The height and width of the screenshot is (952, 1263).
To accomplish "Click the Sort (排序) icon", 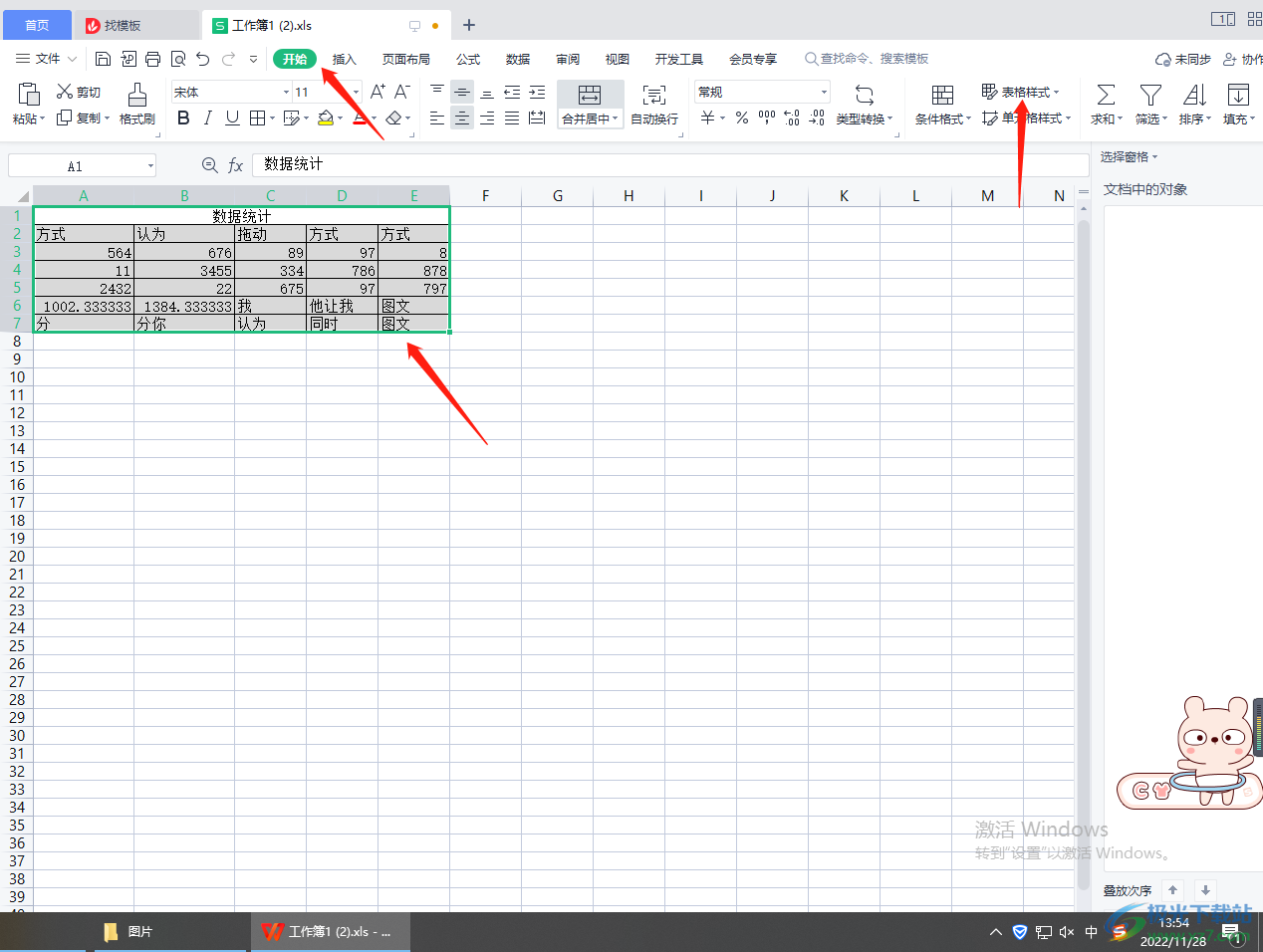I will coord(1194,95).
